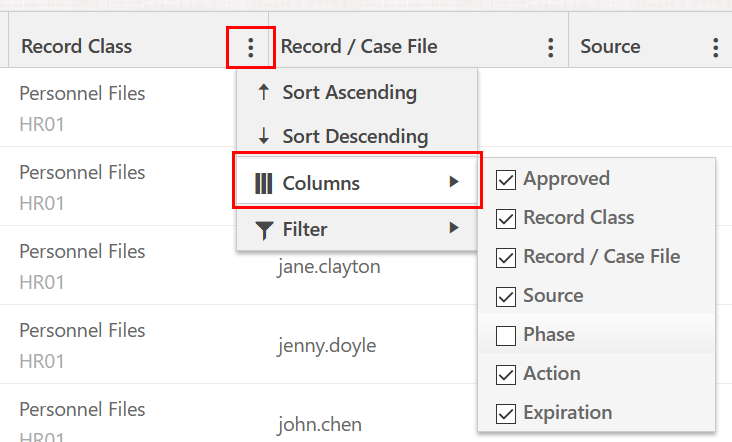The width and height of the screenshot is (732, 442).
Task: Toggle the Record Class column checkbox
Action: (506, 218)
